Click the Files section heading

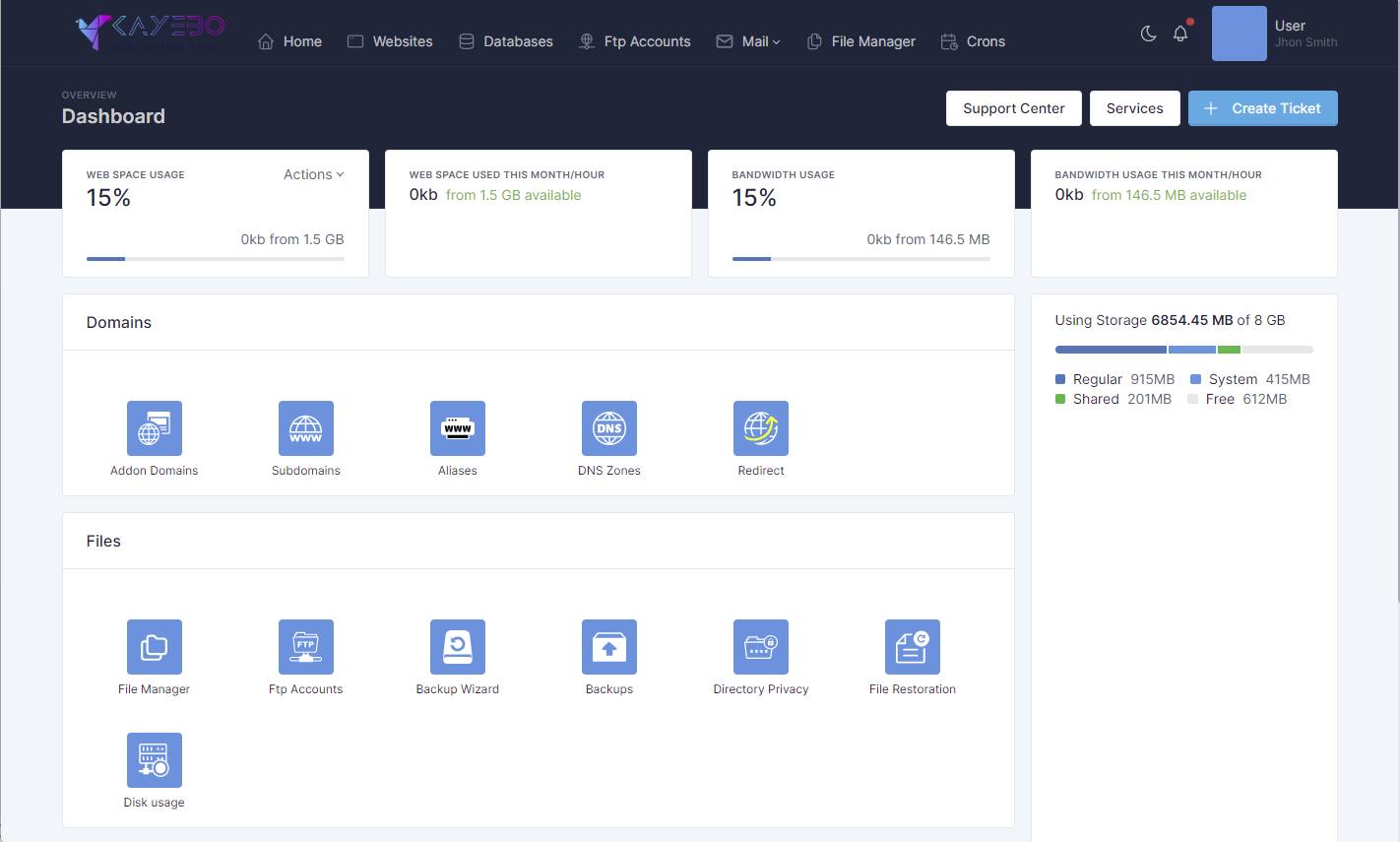coord(103,541)
